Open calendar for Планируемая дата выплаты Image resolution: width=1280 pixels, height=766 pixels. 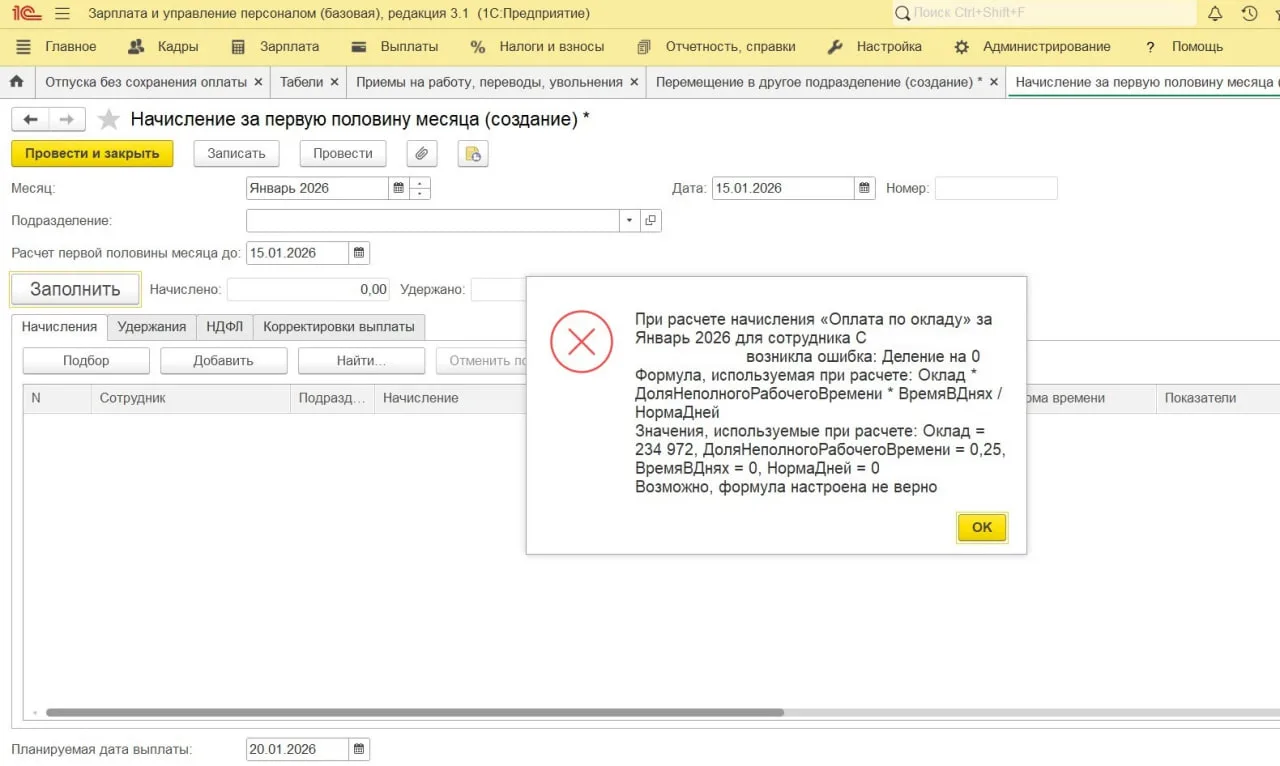(x=359, y=749)
